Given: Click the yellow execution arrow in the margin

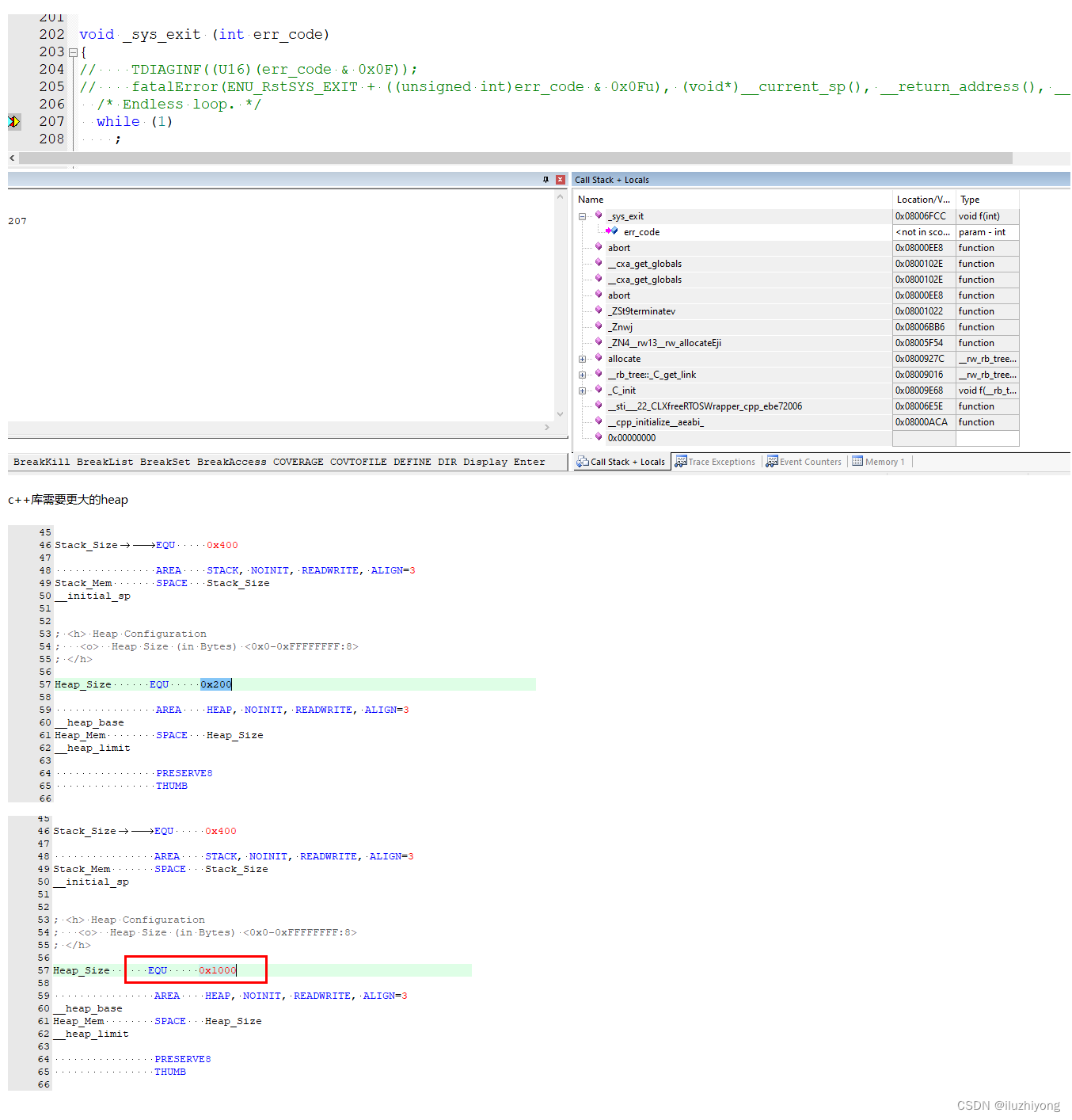Looking at the screenshot, I should pyautogui.click(x=13, y=121).
